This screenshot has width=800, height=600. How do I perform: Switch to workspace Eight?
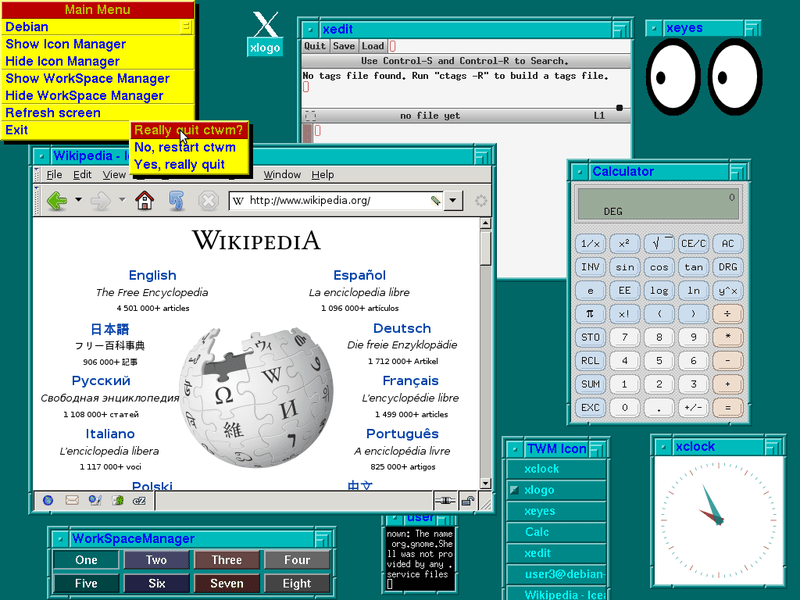tap(297, 583)
